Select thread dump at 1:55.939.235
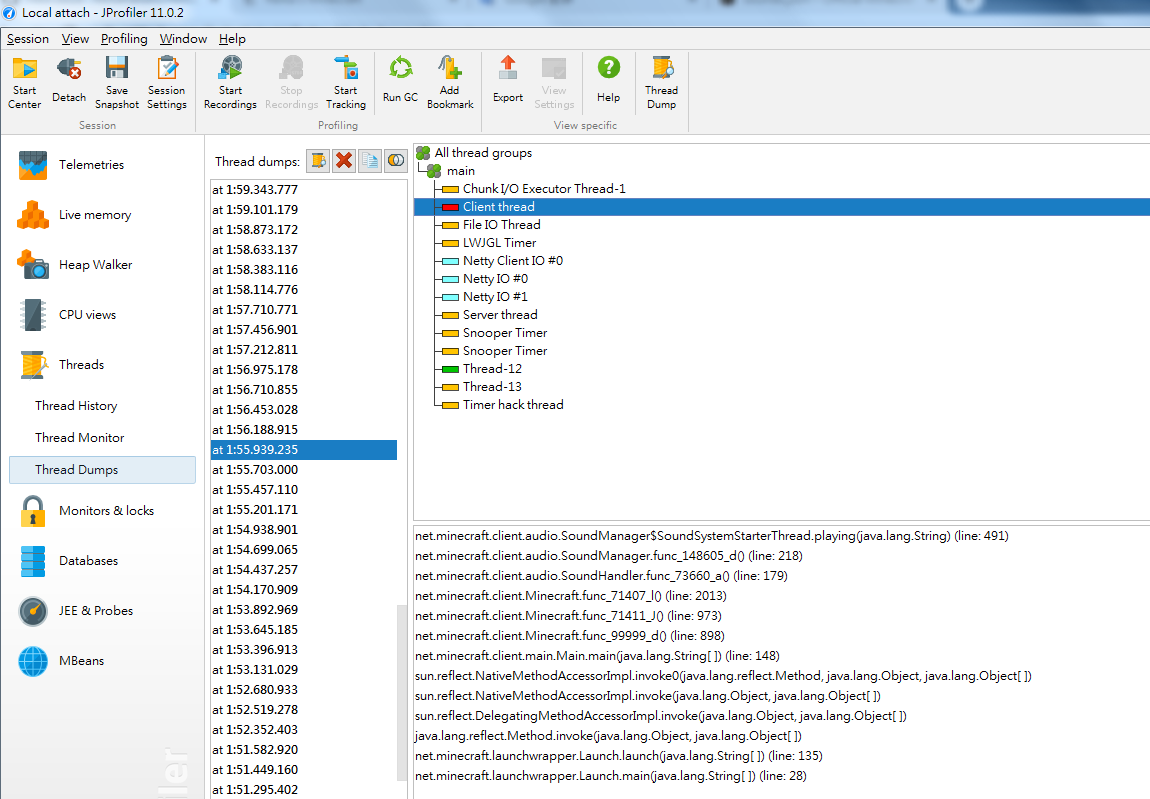The image size is (1150, 799). click(x=304, y=450)
